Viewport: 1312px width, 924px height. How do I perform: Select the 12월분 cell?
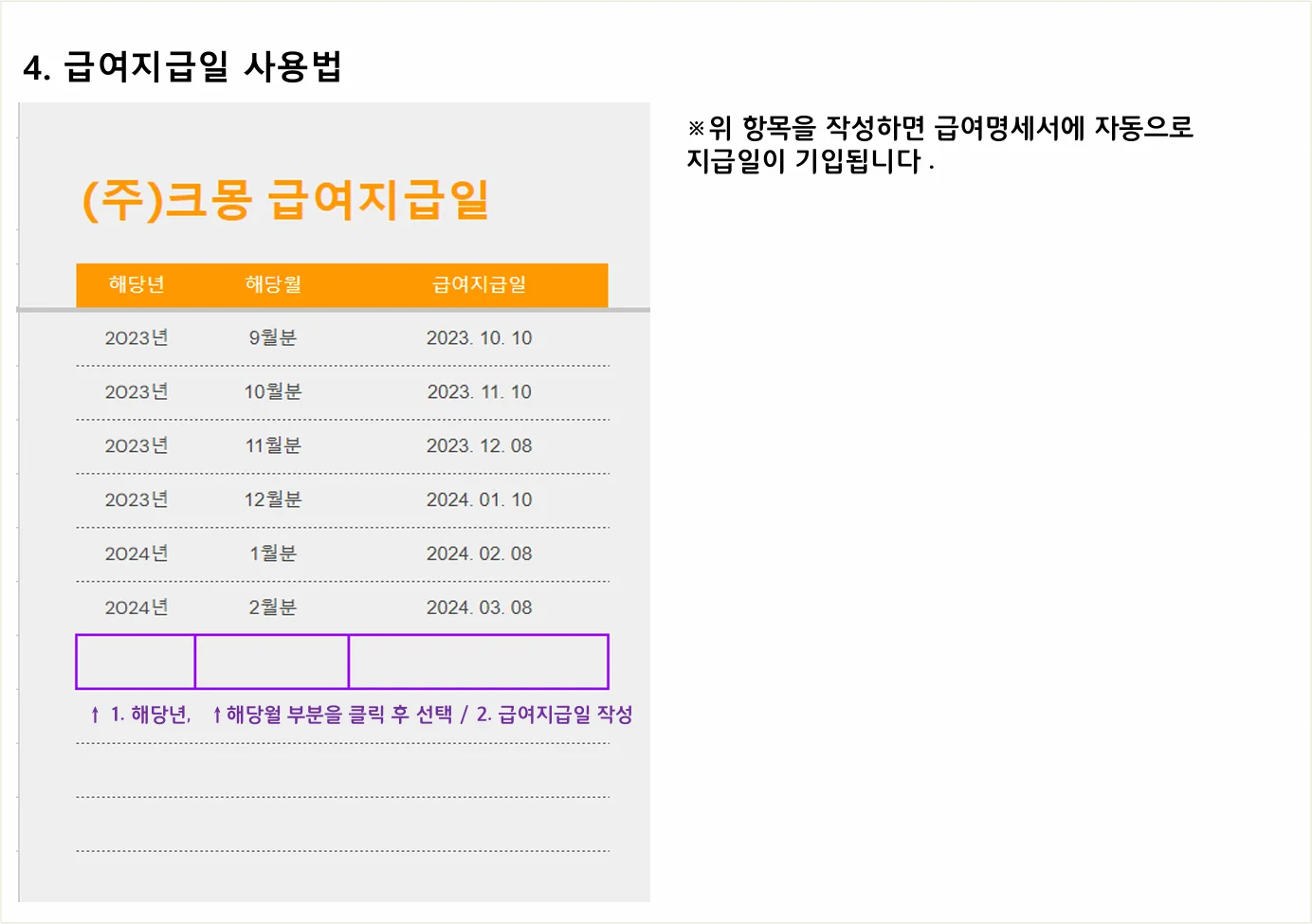273,500
